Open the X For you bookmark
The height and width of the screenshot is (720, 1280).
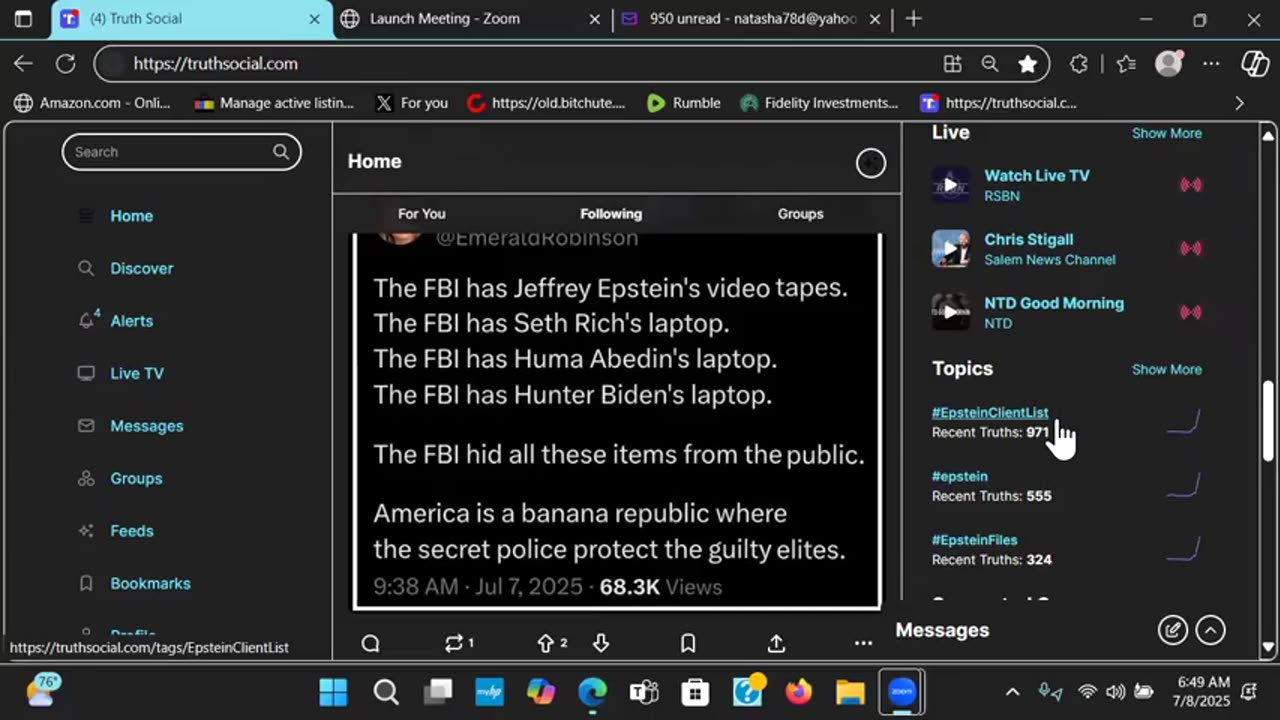tap(411, 103)
